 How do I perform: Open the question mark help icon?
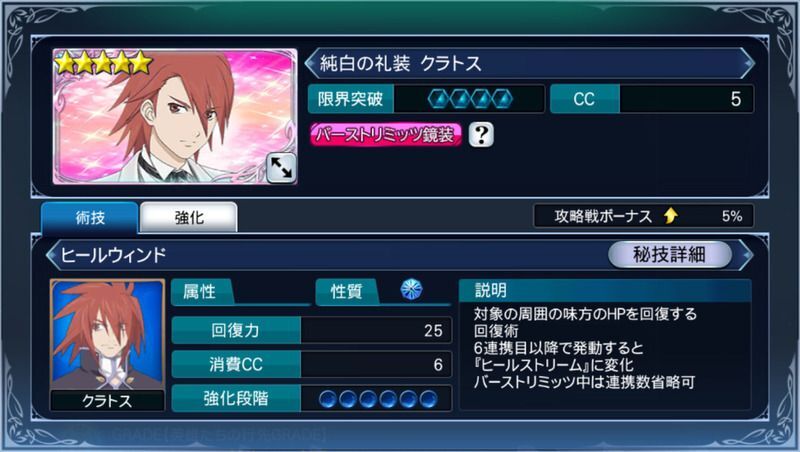[481, 135]
